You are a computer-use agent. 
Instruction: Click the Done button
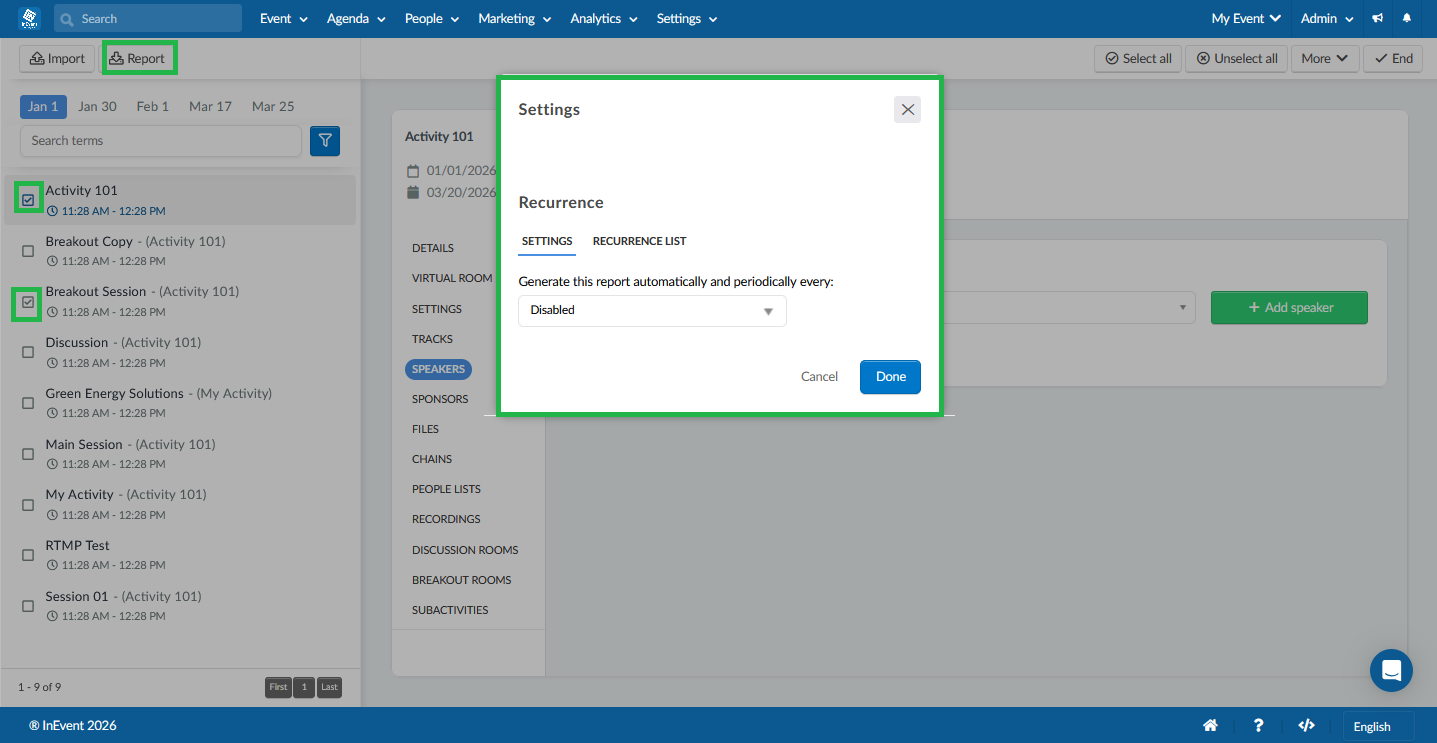coord(890,377)
